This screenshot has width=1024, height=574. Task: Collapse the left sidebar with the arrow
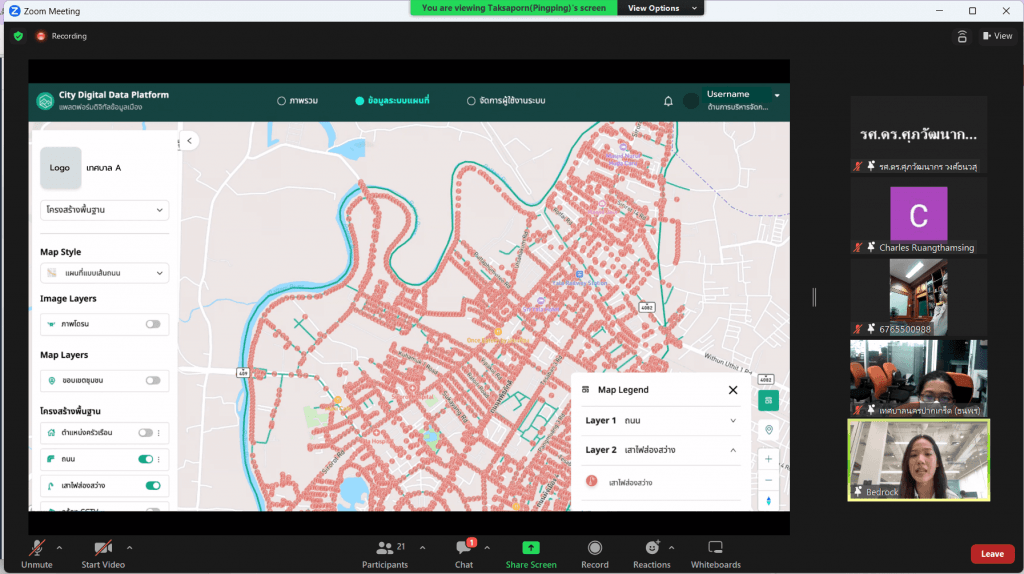(x=189, y=140)
